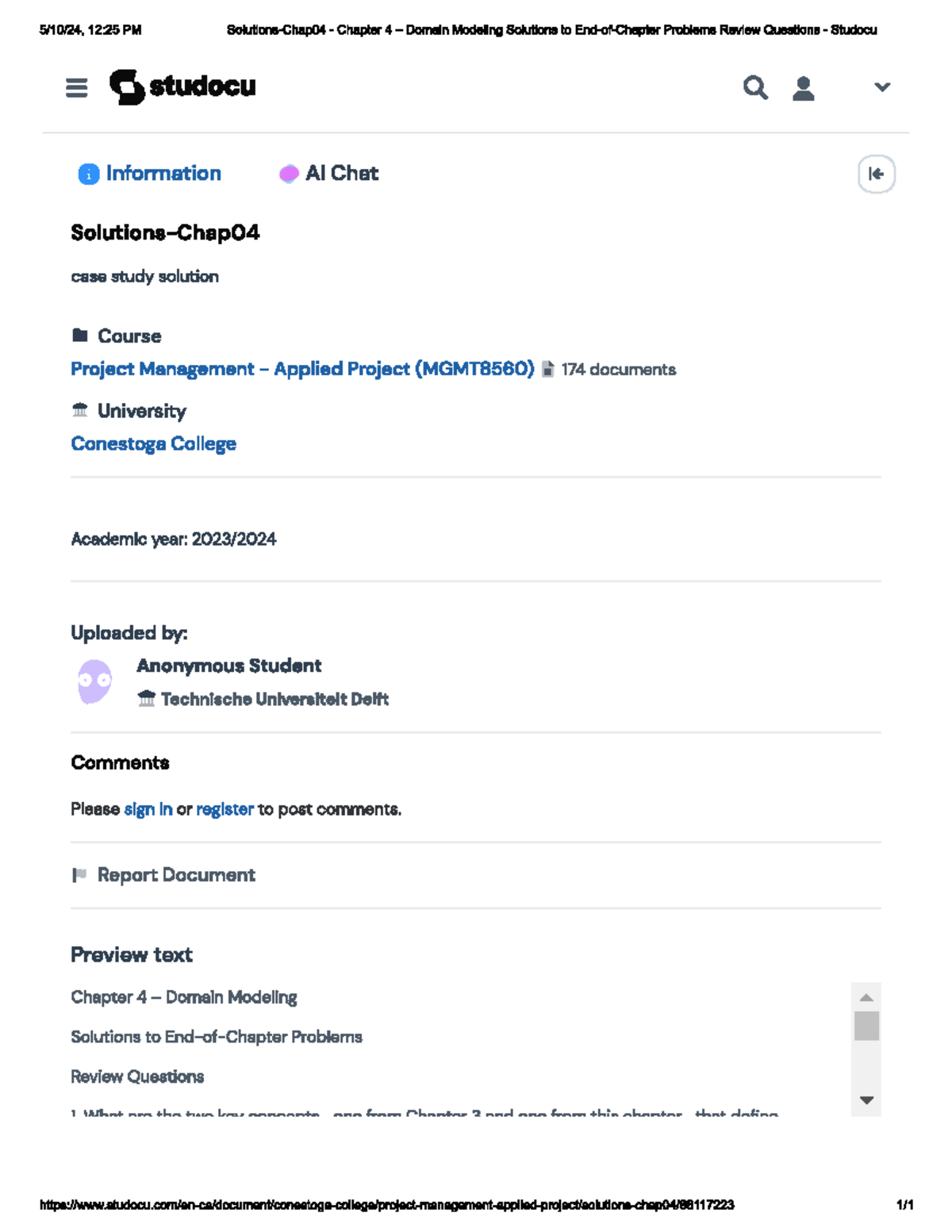Open the search magnifier icon
Viewport: 952px width, 1232px height.
[755, 87]
